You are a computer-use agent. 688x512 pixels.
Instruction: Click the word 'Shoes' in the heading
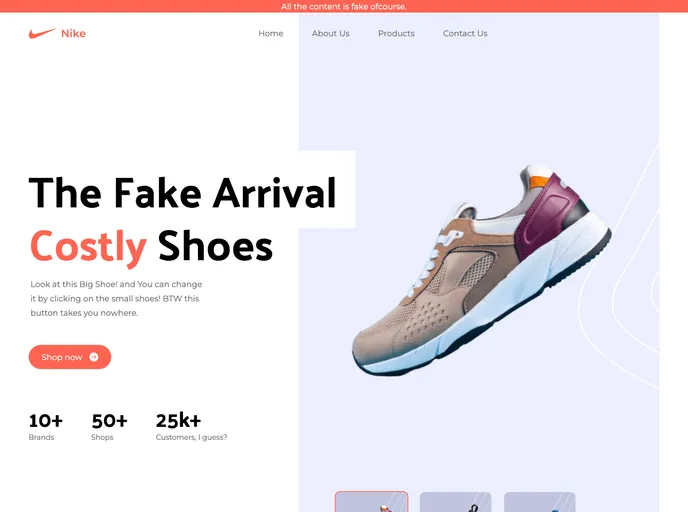point(215,246)
